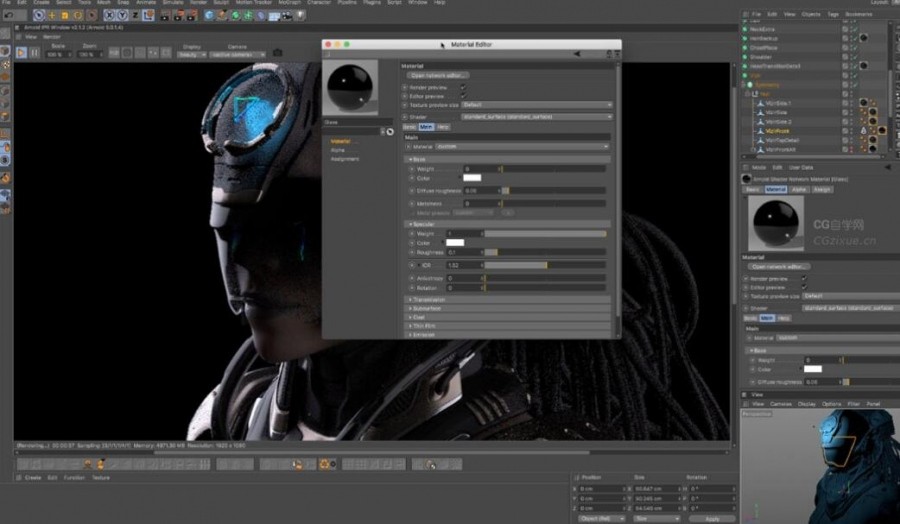Click the Base Color white swatch in Material Editor
900x524 pixels.
[472, 178]
